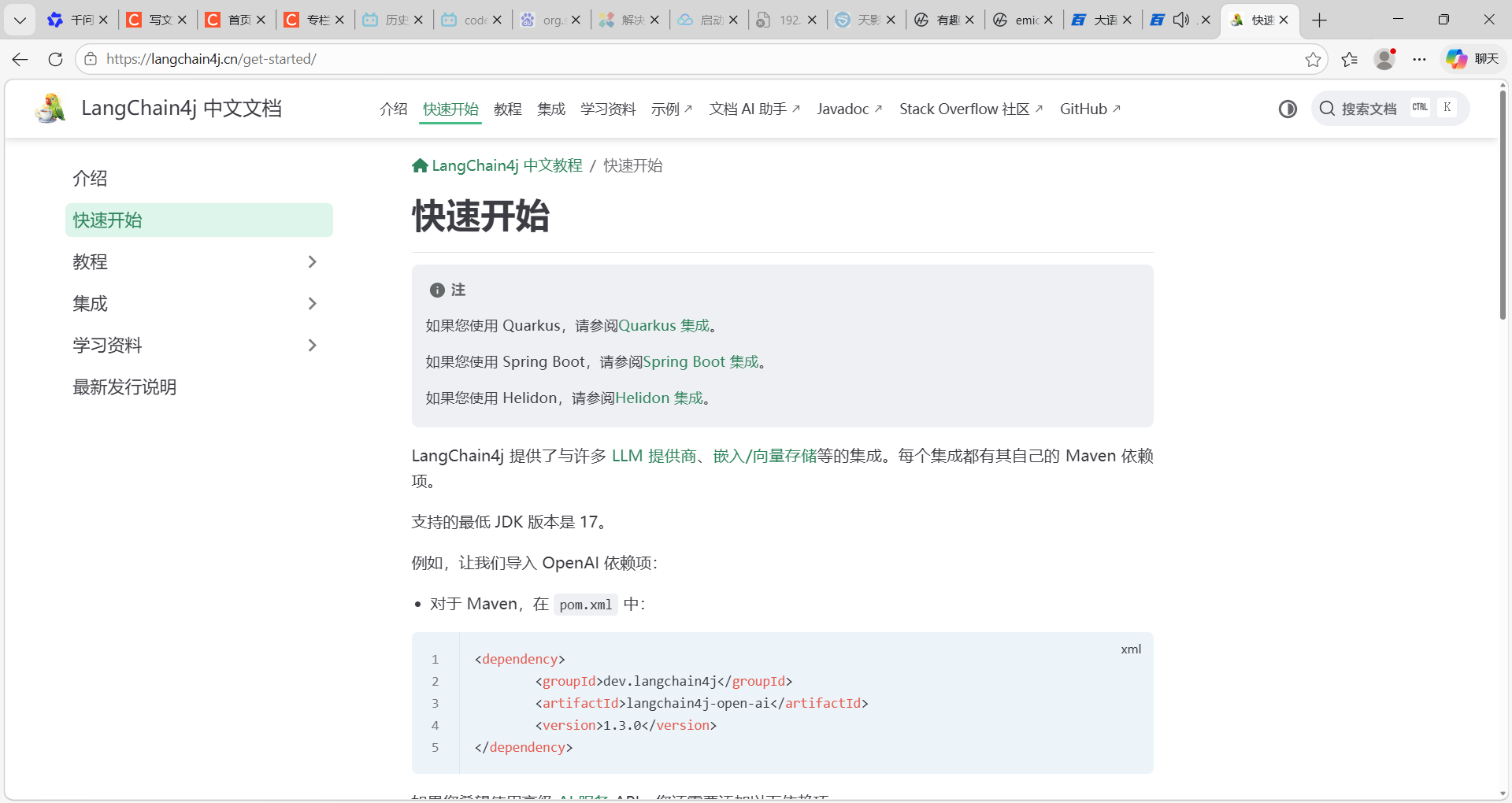Click the 搜索文档 search box

coord(1390,109)
